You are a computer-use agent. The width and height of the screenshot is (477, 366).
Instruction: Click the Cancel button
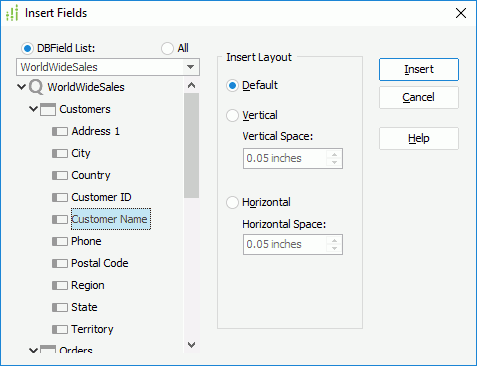[x=419, y=97]
